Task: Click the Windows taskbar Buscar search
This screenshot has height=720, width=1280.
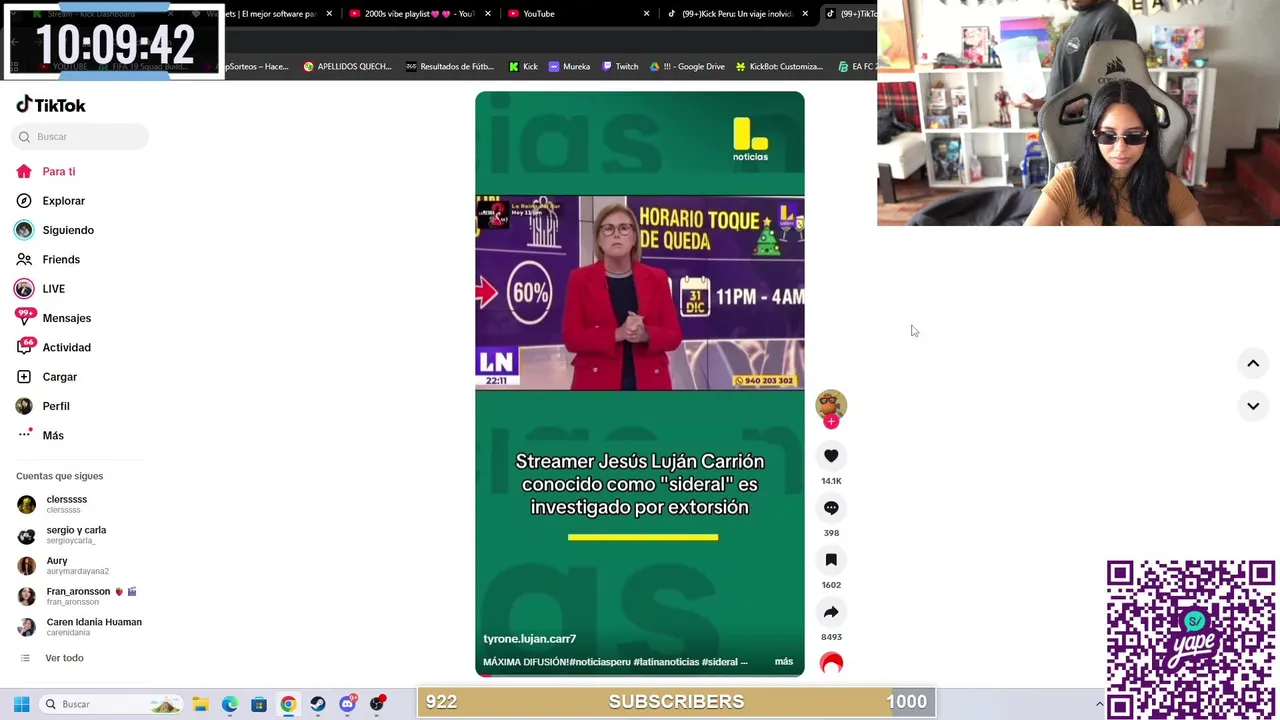Action: point(112,705)
